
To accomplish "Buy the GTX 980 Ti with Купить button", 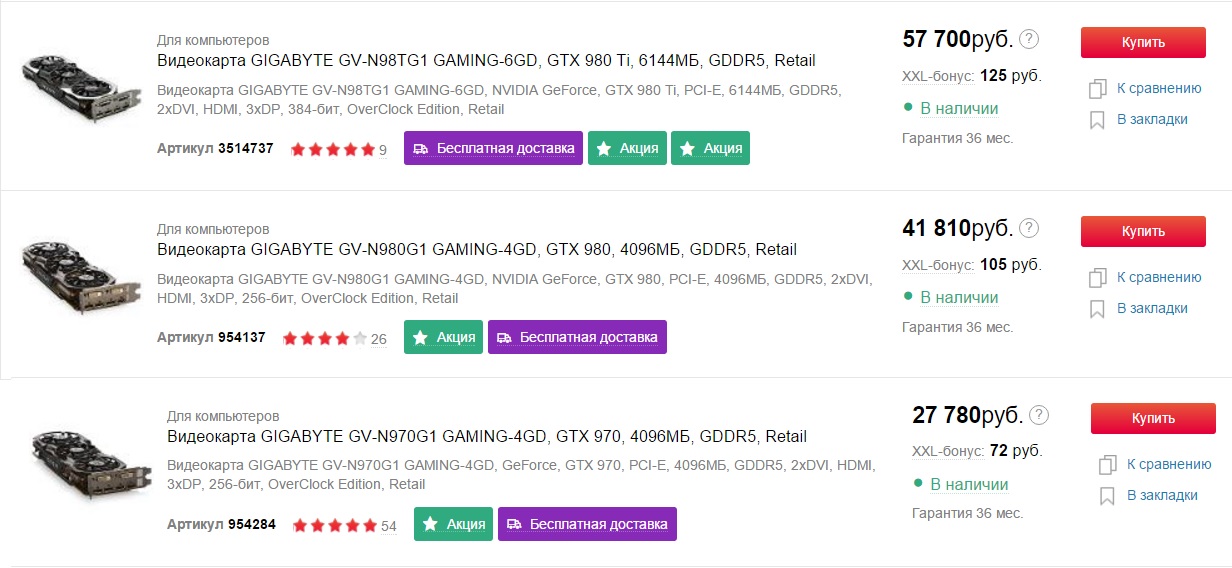I will pyautogui.click(x=1143, y=42).
